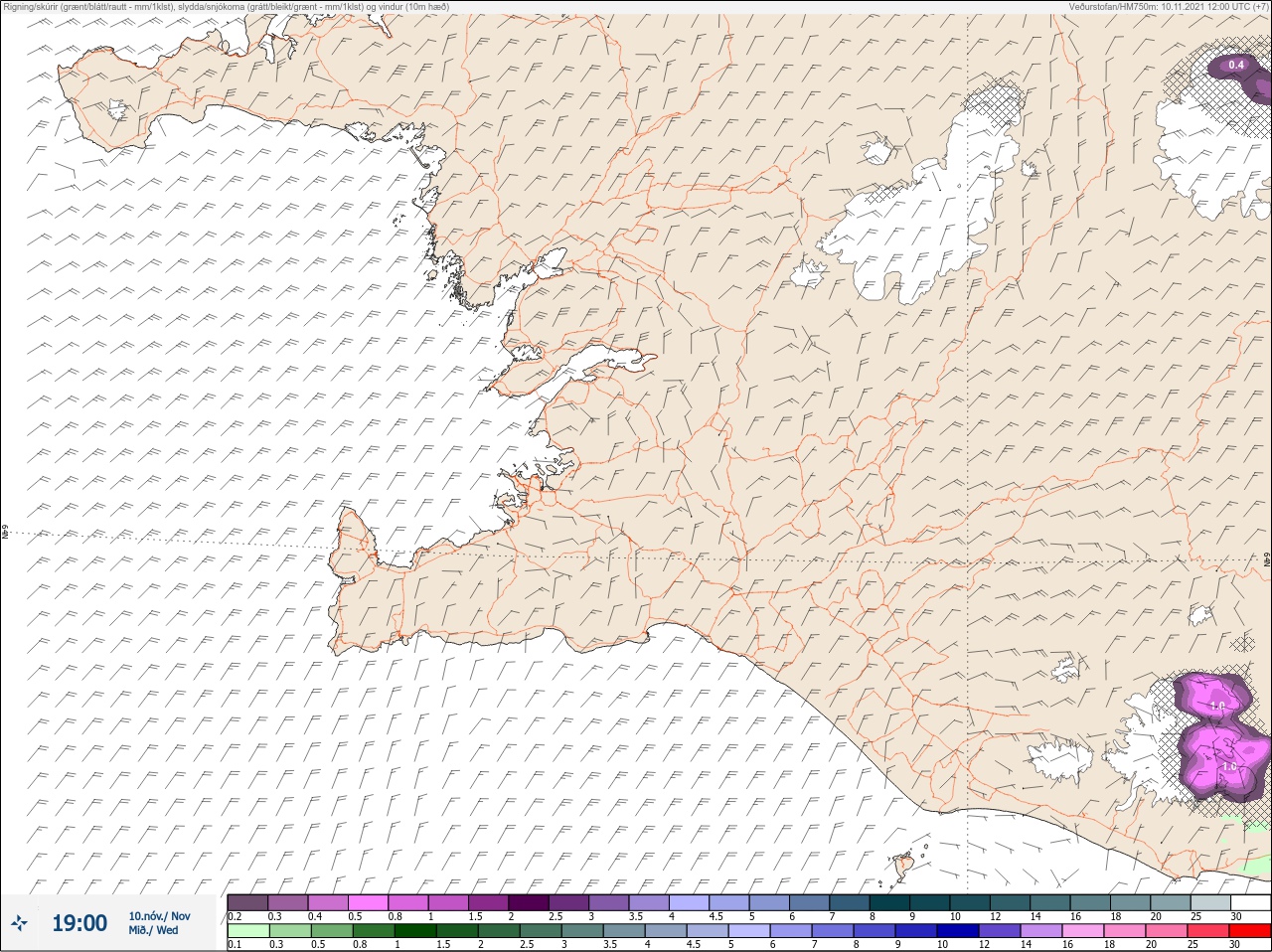This screenshot has height=952, width=1272.
Task: Select upper legend swatch labeled 25 (pale grey)
Action: click(1209, 902)
